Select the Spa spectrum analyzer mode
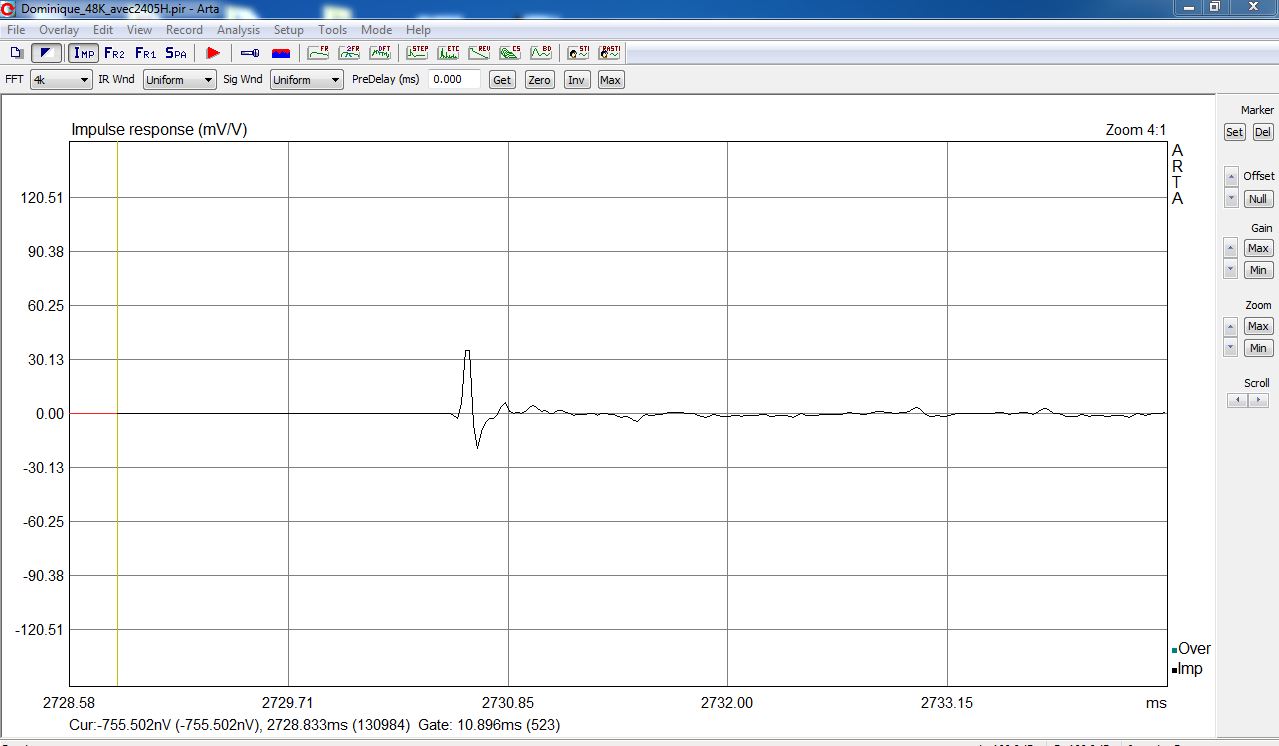 176,53
